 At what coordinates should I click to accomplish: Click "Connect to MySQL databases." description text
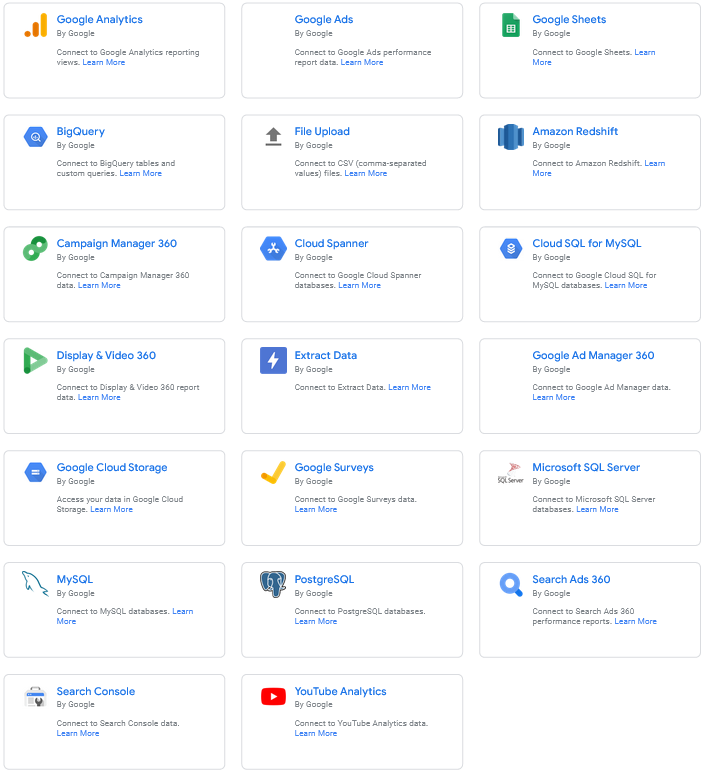[x=113, y=612]
